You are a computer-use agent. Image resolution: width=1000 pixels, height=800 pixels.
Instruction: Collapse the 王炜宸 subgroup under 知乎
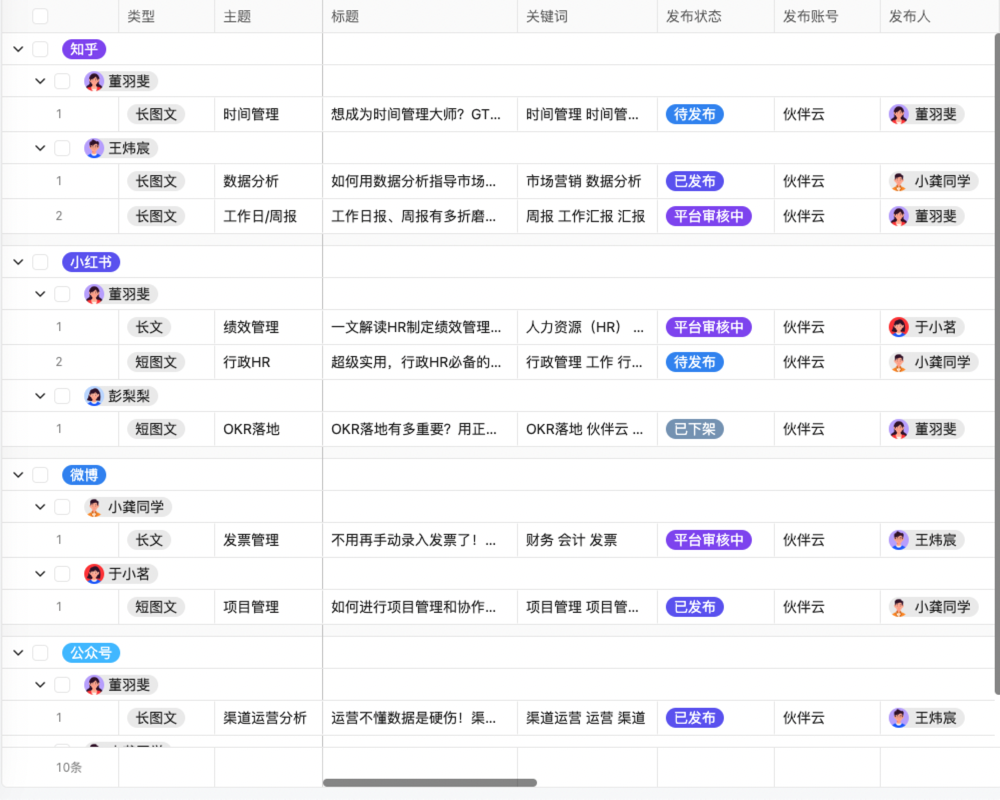coord(40,148)
